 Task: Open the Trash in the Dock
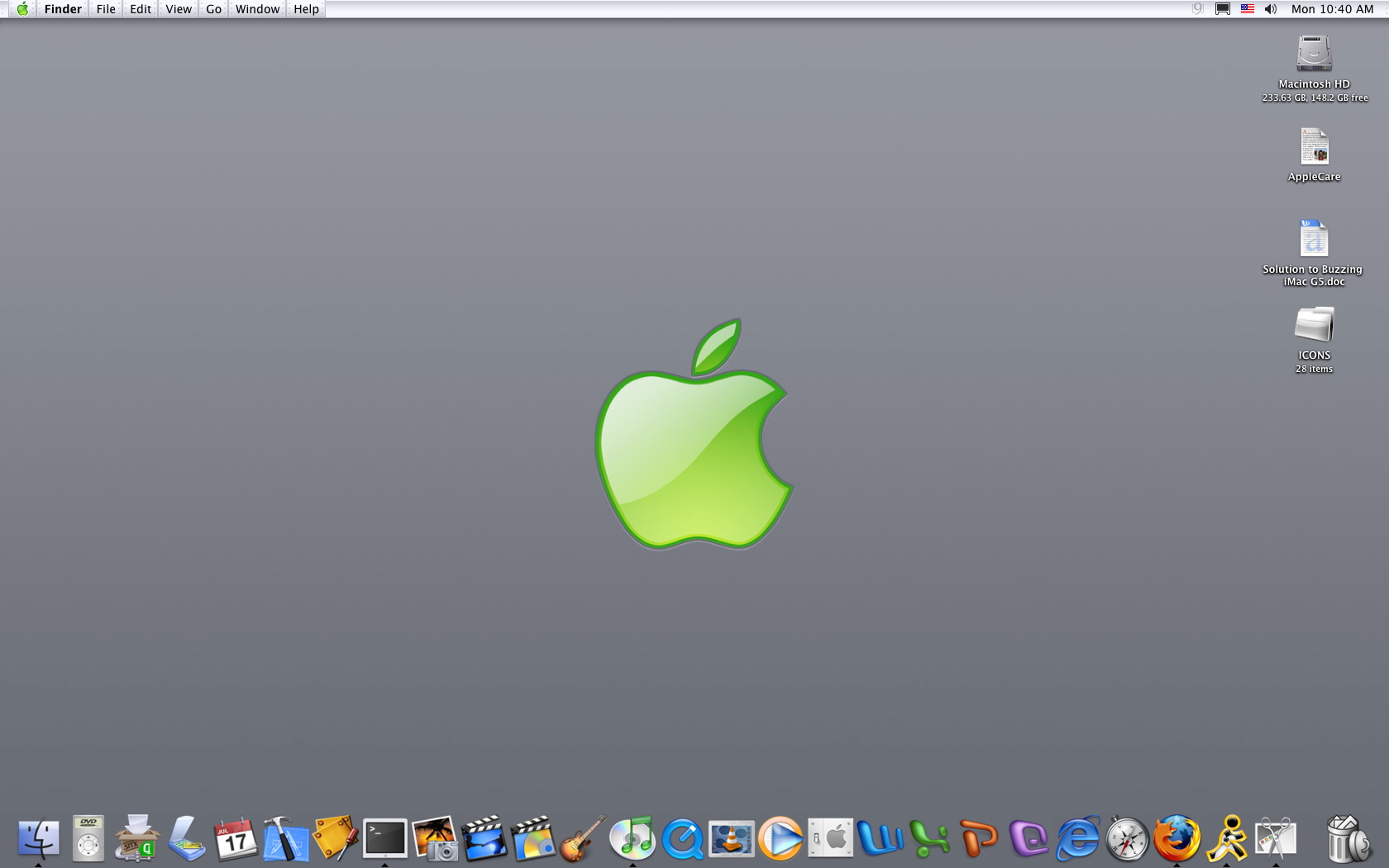pos(1348,839)
